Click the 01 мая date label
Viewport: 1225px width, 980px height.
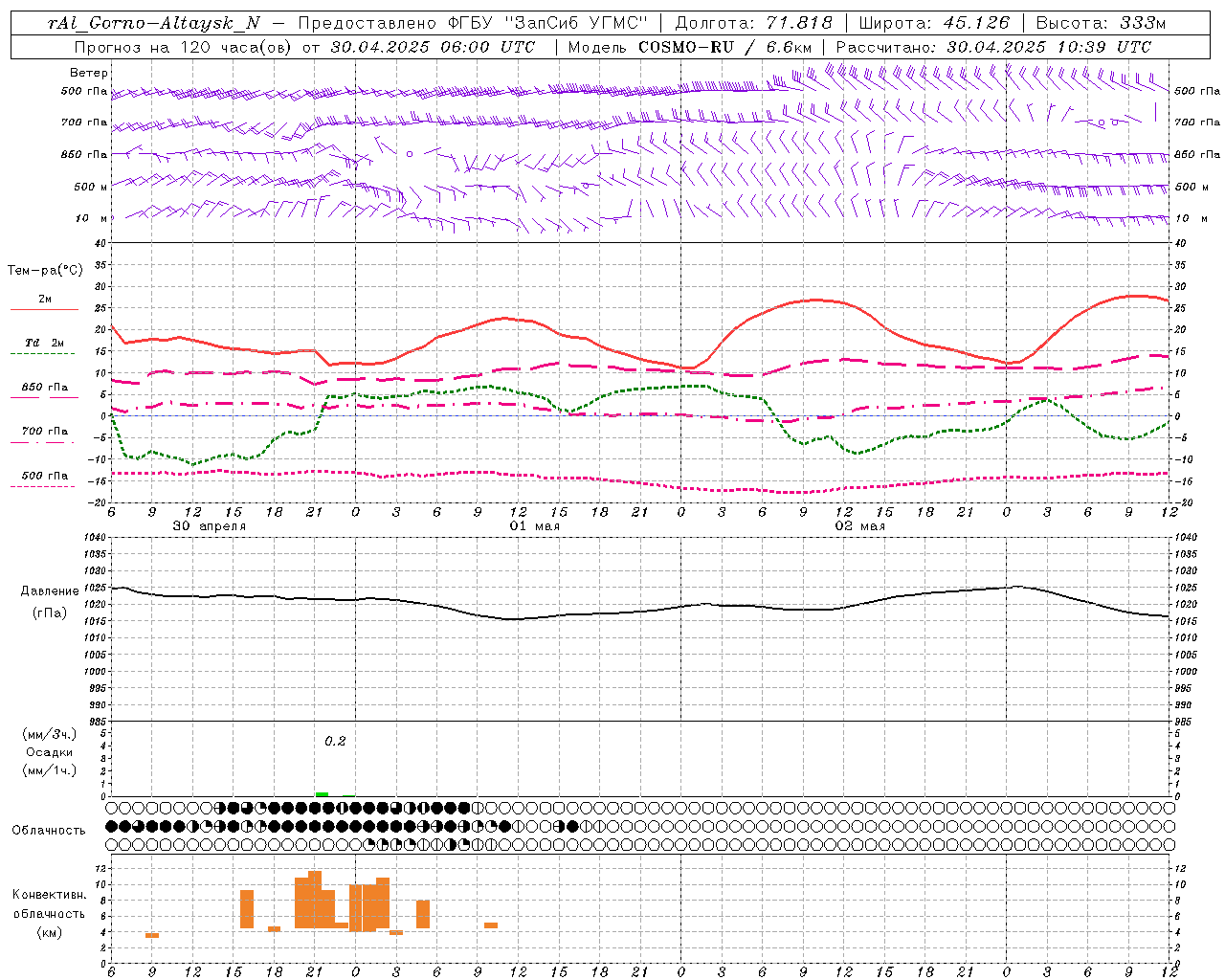(535, 526)
